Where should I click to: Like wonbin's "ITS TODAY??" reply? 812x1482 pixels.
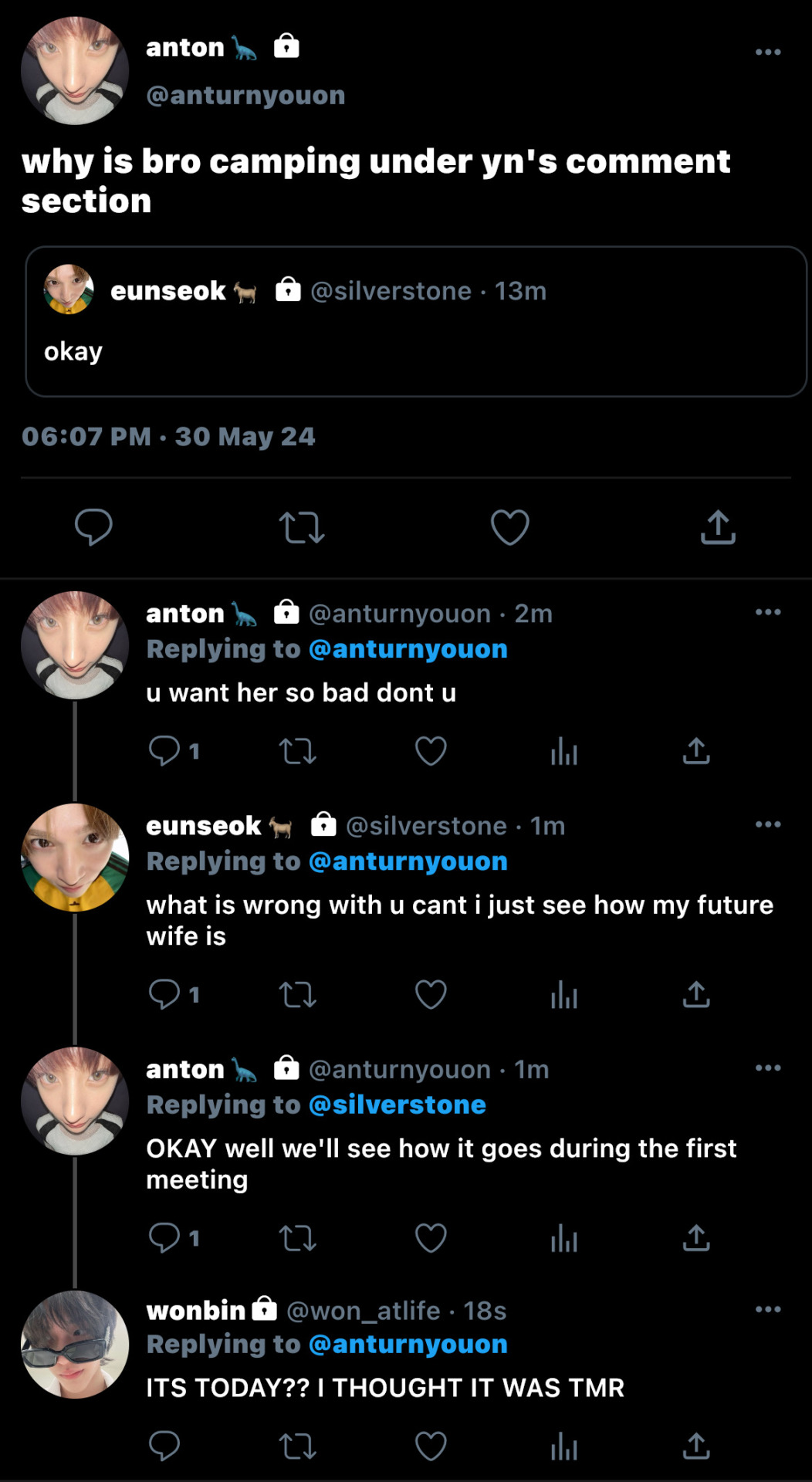(431, 1446)
